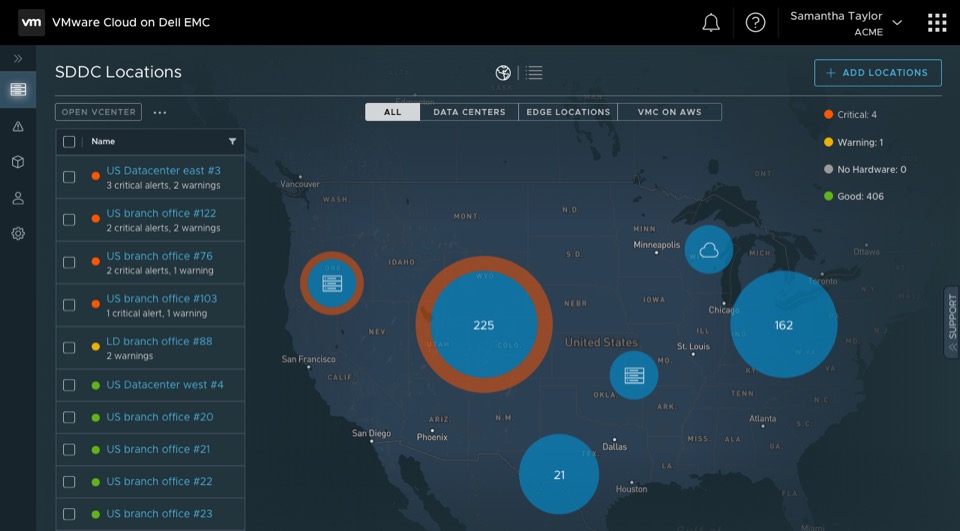This screenshot has width=960, height=531.
Task: Select the Data Centers tab
Action: (469, 112)
